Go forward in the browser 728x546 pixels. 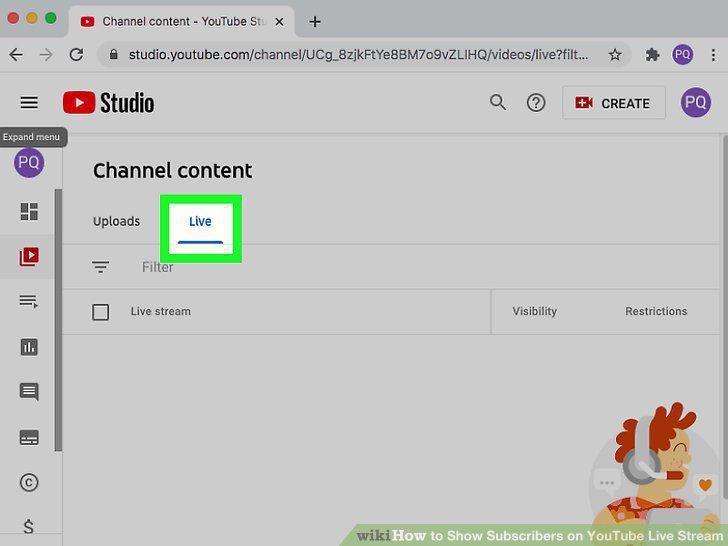pos(46,55)
